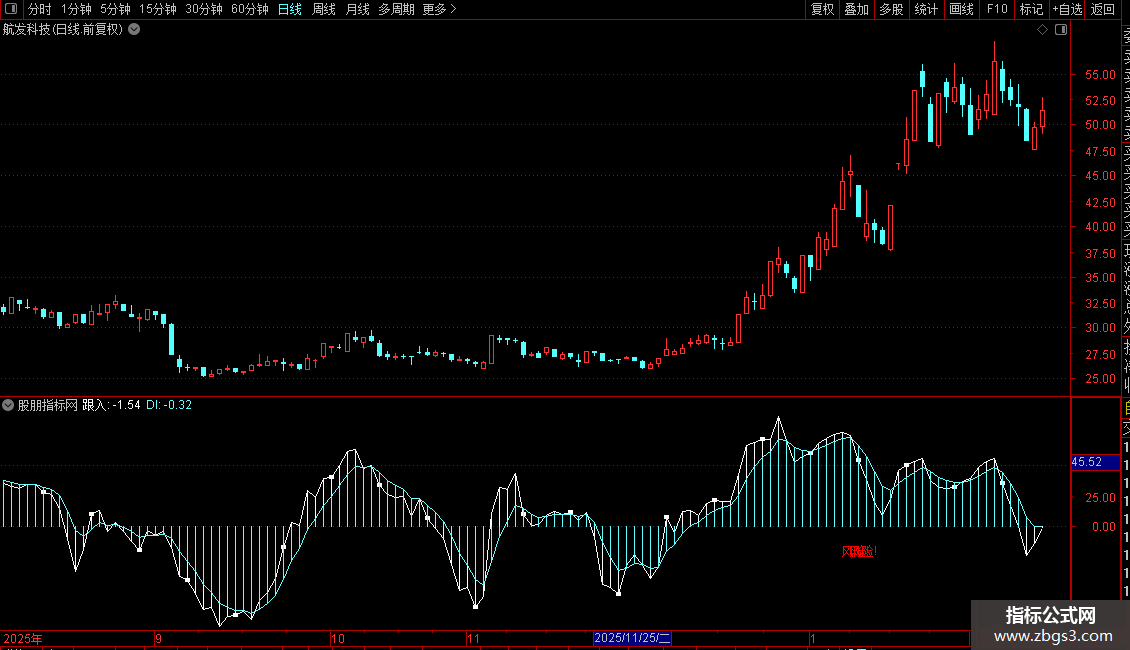Toggle the left sidebar panel icon

pyautogui.click(x=11, y=9)
